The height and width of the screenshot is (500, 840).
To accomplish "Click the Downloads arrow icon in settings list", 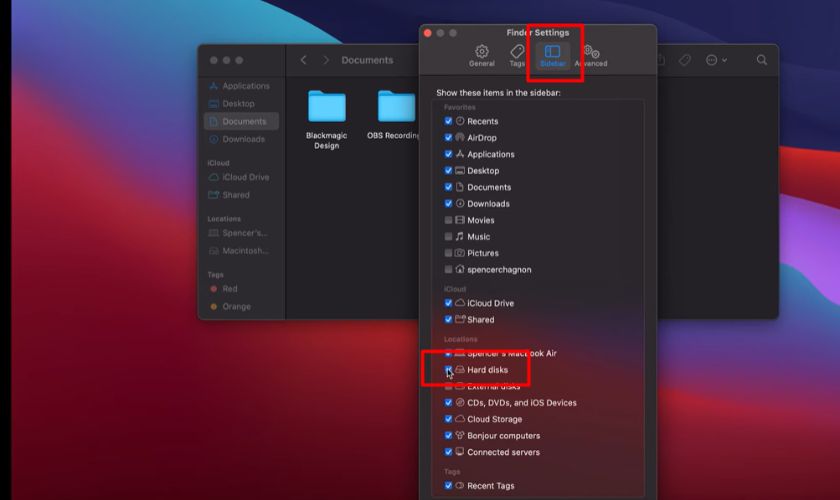I will [x=460, y=203].
